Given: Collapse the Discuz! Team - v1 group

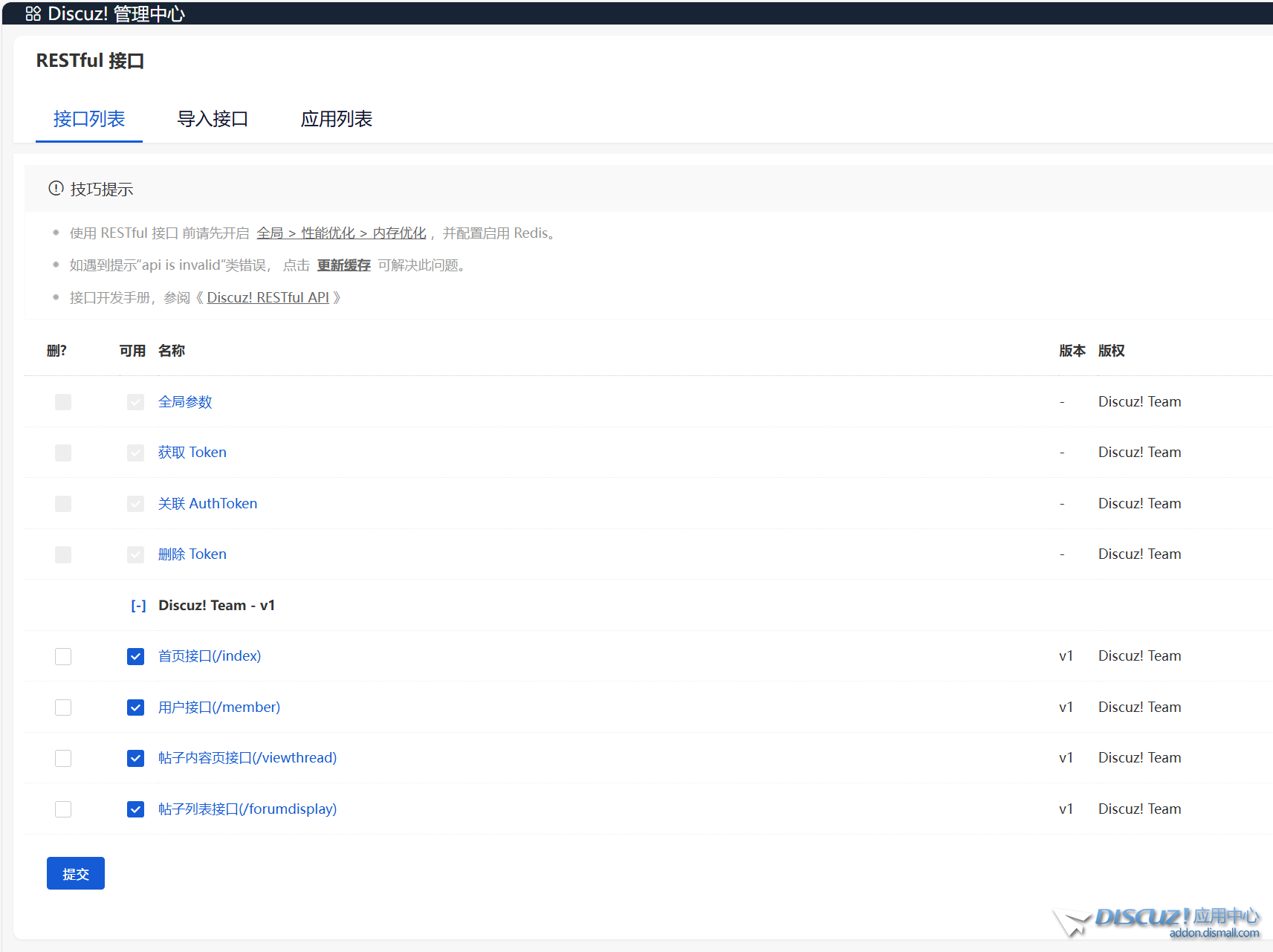Looking at the screenshot, I should pyautogui.click(x=138, y=606).
